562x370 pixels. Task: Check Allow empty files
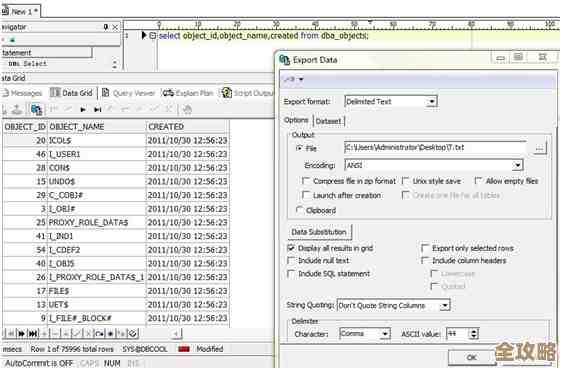(478, 181)
